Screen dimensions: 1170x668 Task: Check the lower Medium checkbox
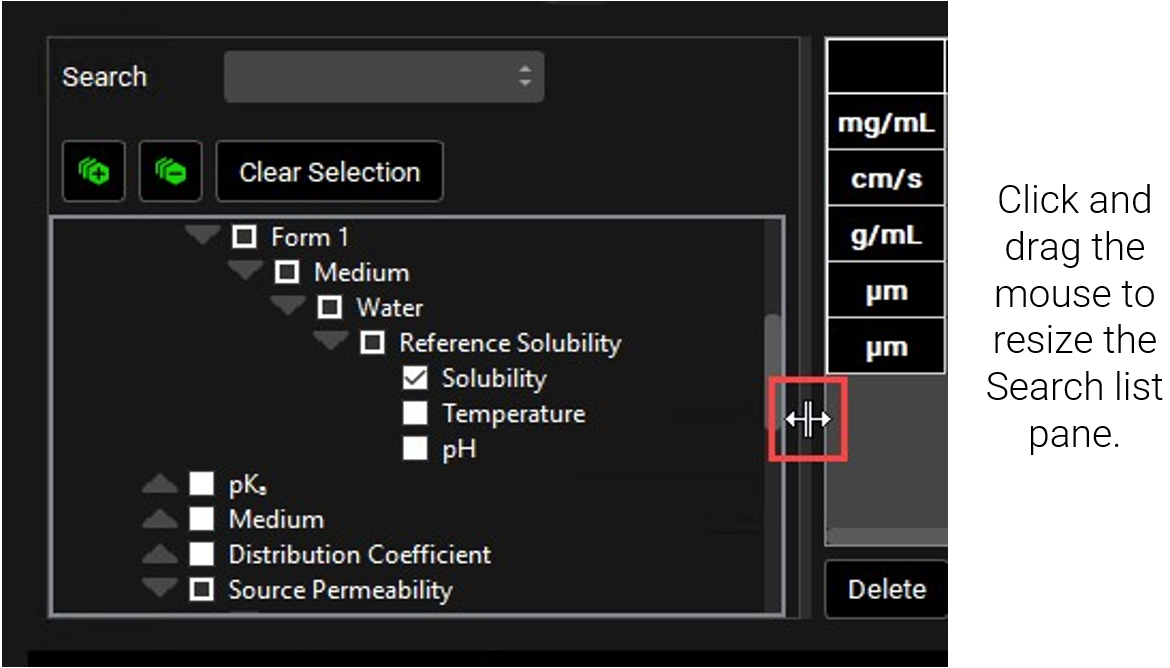(x=202, y=520)
